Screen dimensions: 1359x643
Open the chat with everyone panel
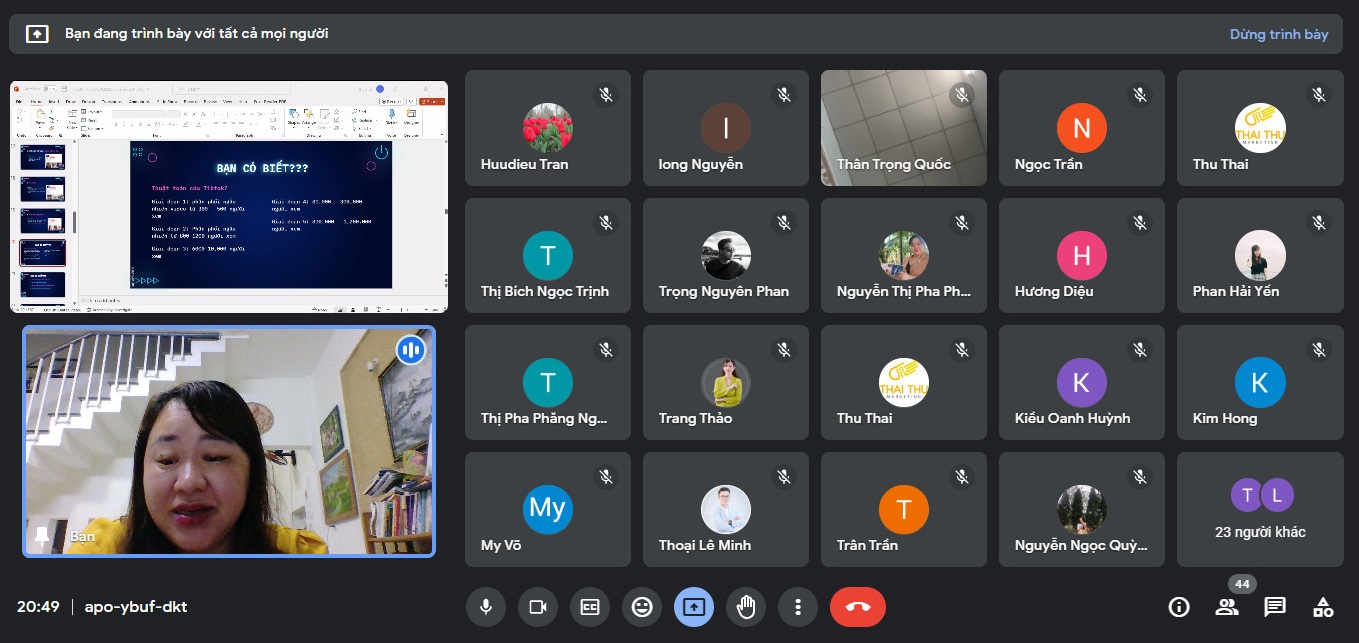(1275, 607)
